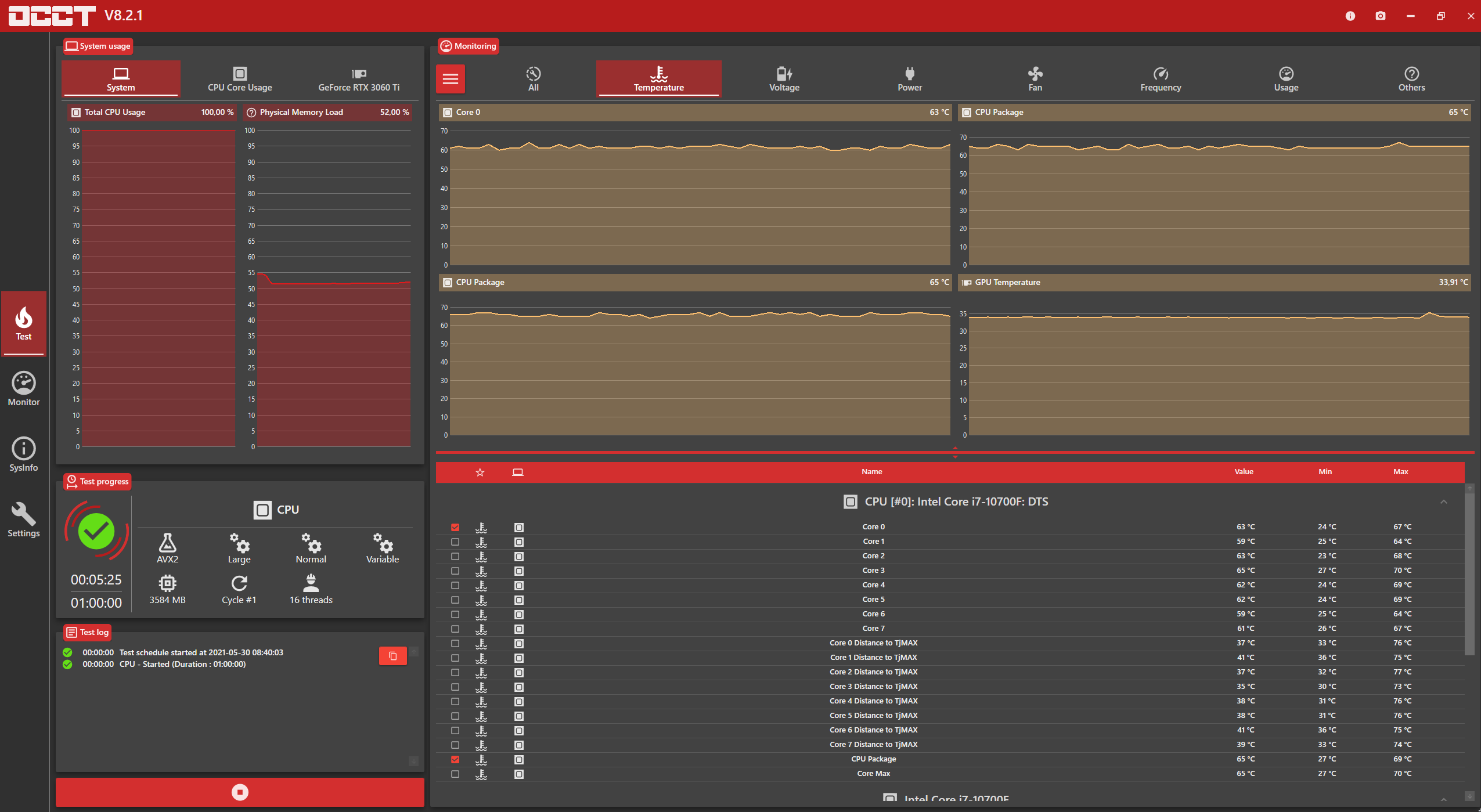The image size is (1481, 812).
Task: Uncheck the Core 0 graph checkbox
Action: pos(455,528)
